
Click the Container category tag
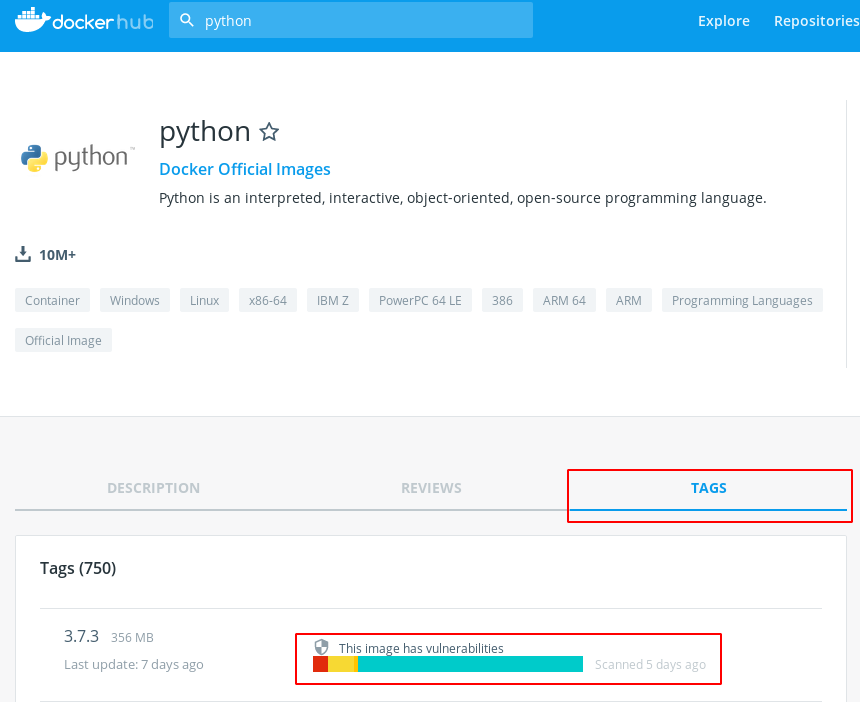tap(52, 300)
